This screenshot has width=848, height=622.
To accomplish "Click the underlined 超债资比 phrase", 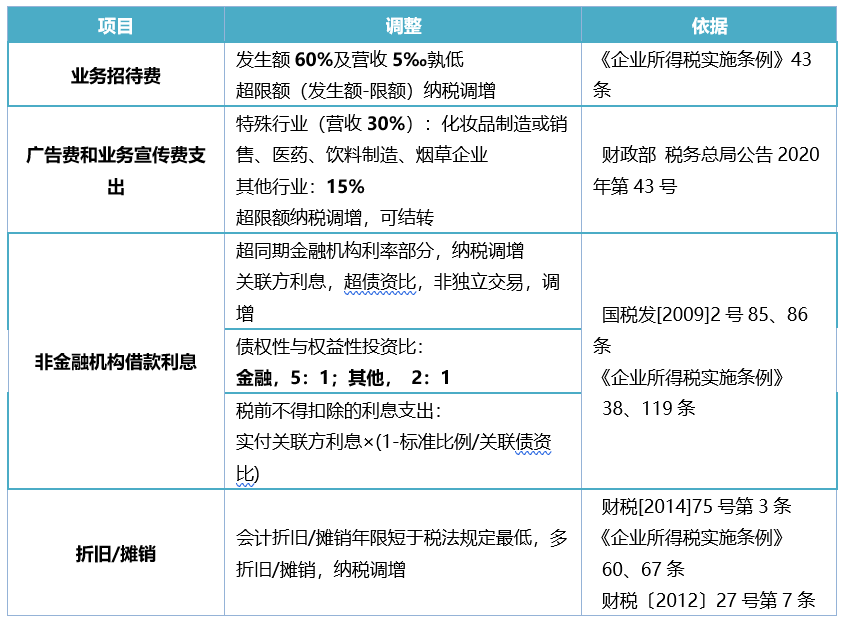I will pos(380,282).
